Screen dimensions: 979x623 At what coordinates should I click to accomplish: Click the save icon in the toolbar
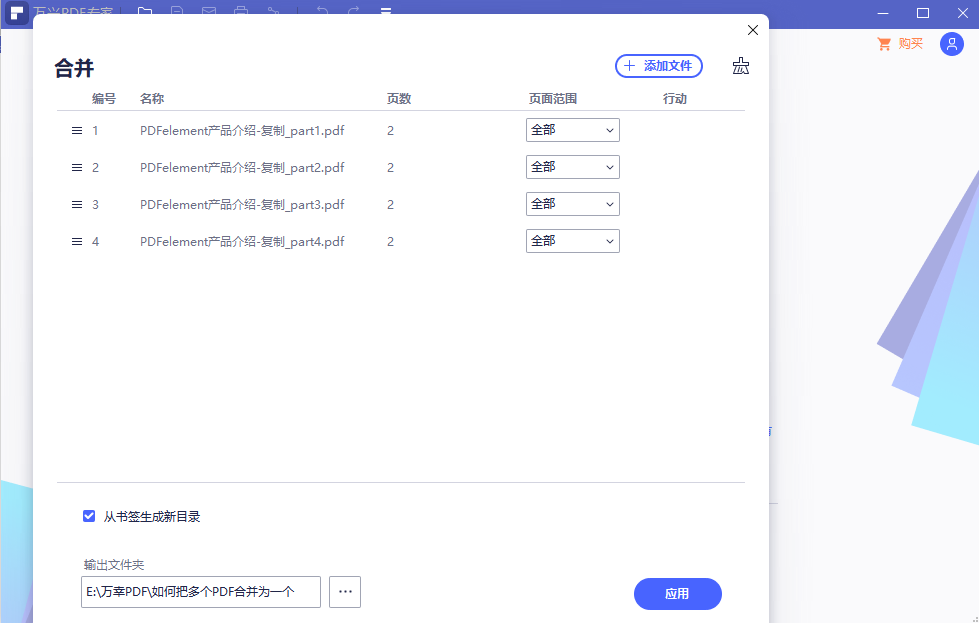click(176, 10)
